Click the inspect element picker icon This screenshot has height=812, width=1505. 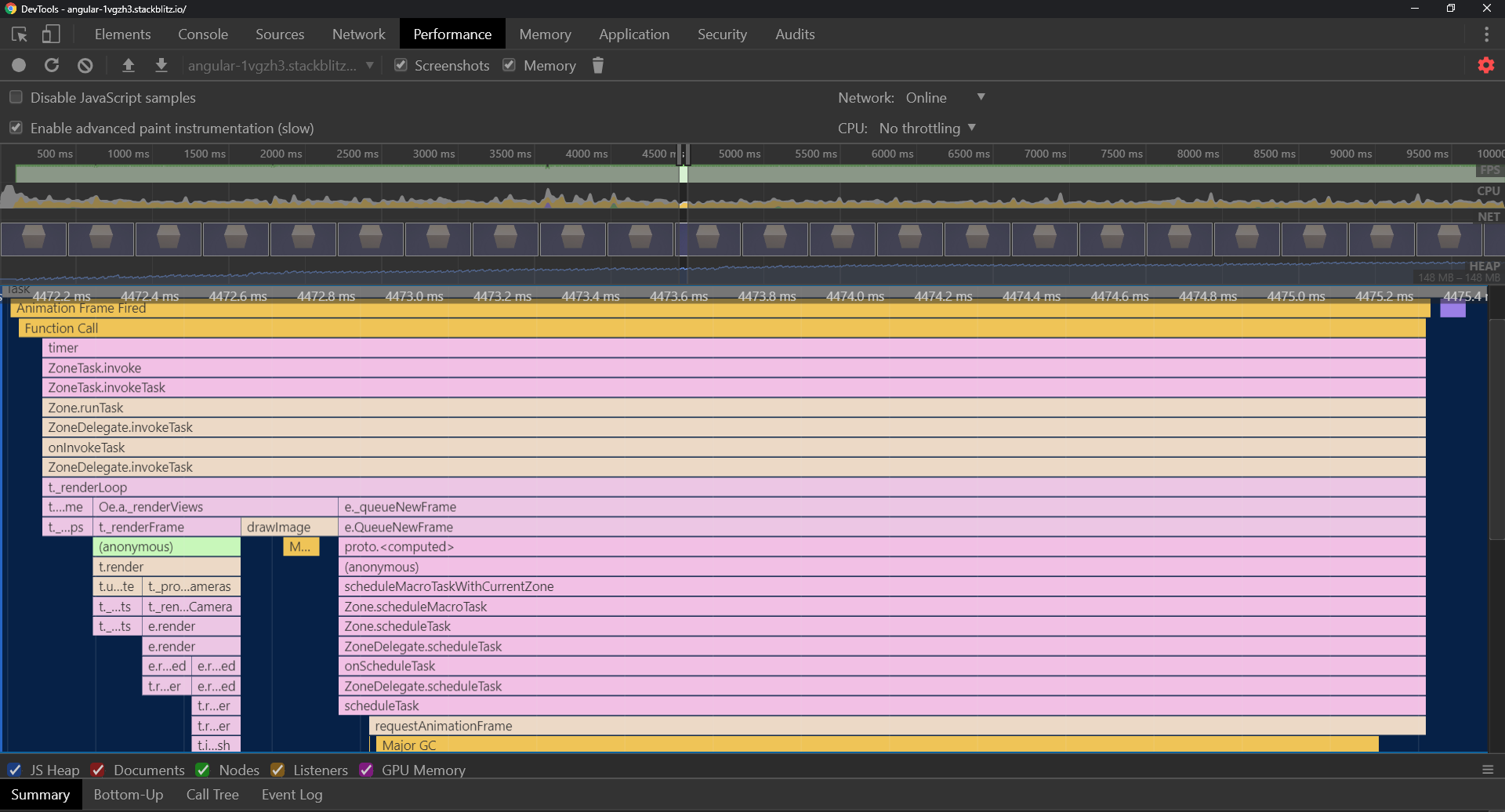pyautogui.click(x=20, y=34)
